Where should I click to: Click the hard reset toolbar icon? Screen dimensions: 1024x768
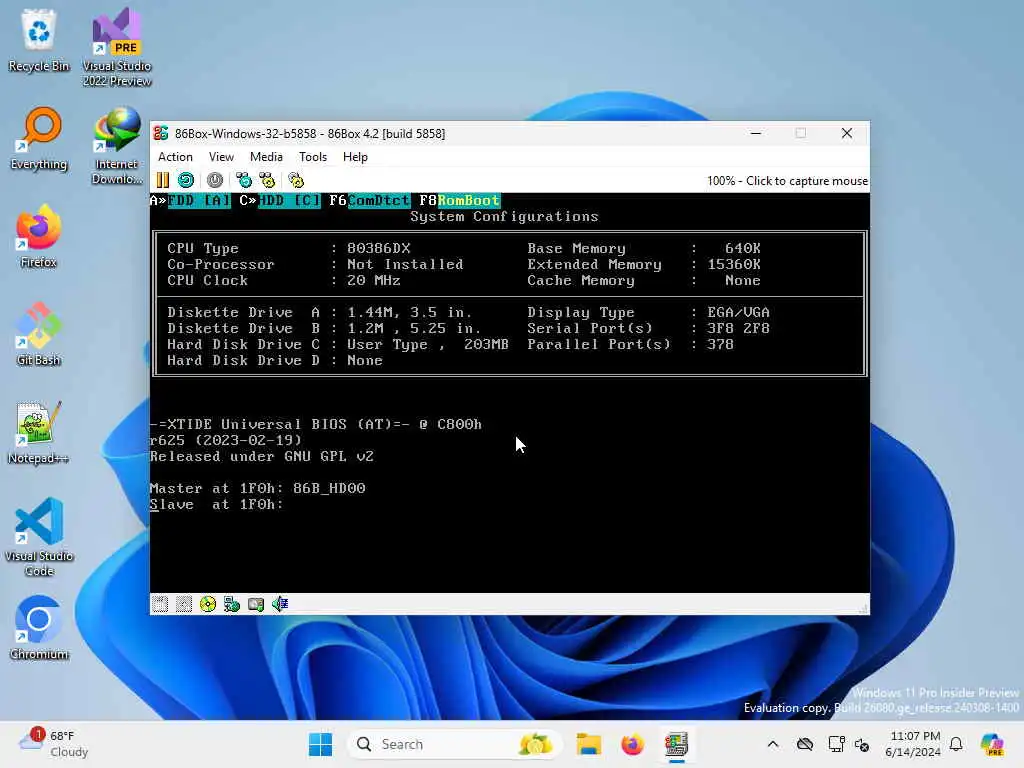[x=186, y=180]
